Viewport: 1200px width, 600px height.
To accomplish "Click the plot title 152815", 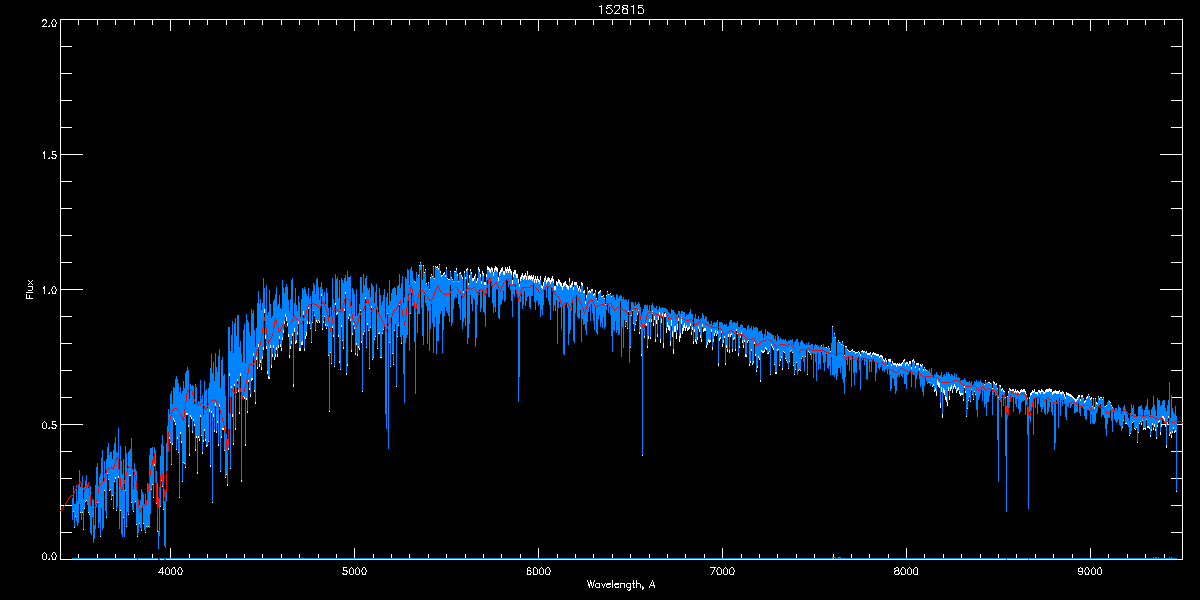I will pyautogui.click(x=620, y=10).
